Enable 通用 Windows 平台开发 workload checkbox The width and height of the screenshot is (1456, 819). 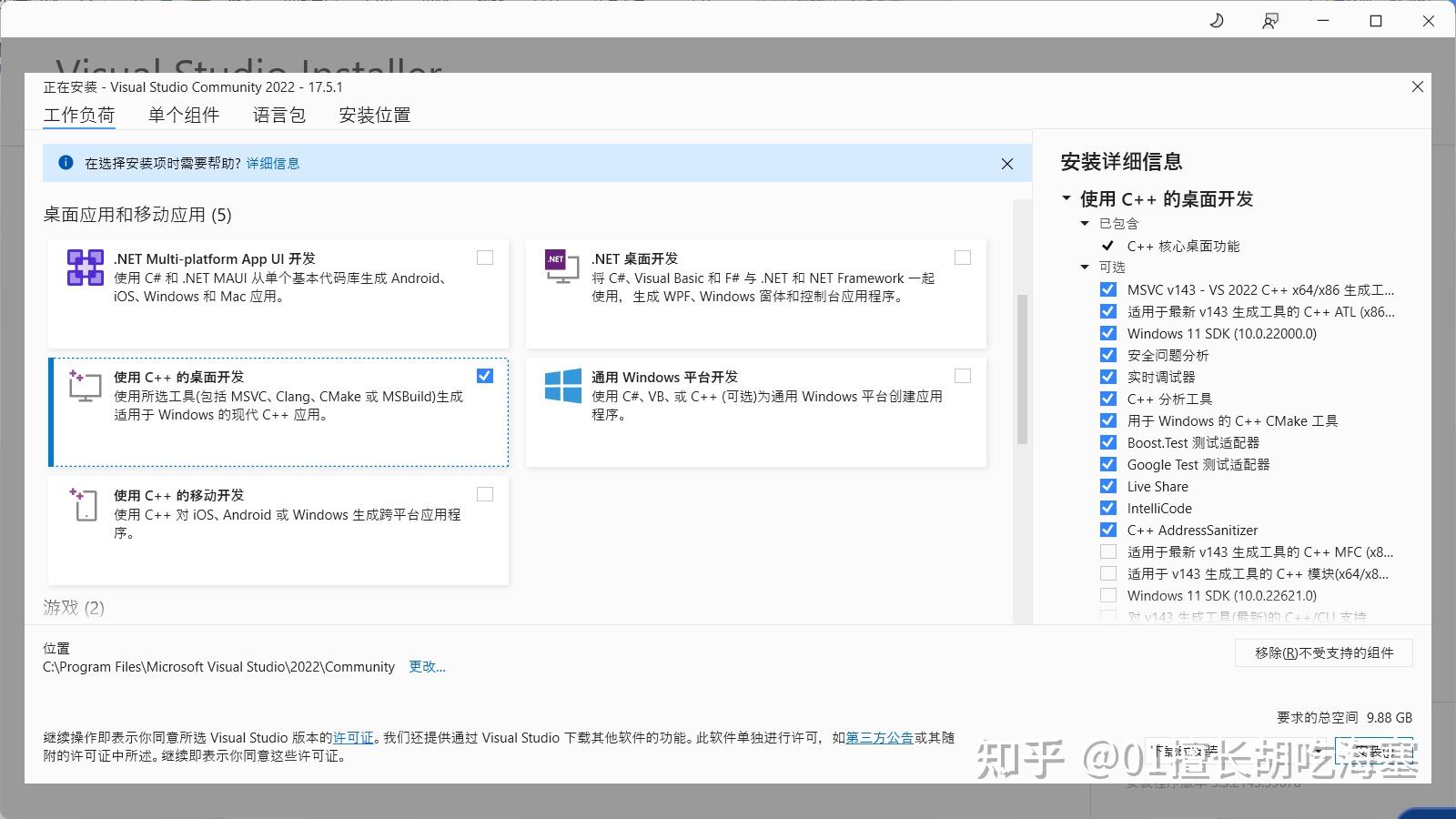963,376
